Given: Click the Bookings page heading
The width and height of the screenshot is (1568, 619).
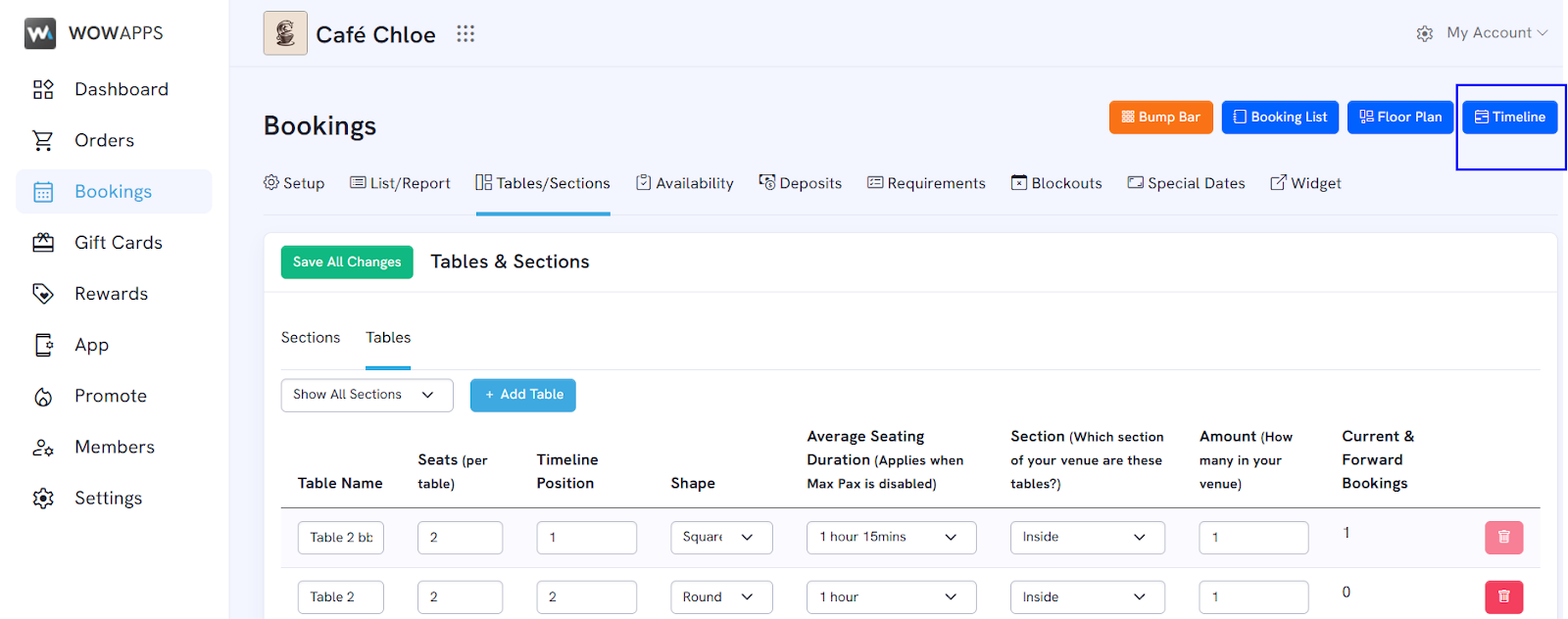Looking at the screenshot, I should point(319,126).
